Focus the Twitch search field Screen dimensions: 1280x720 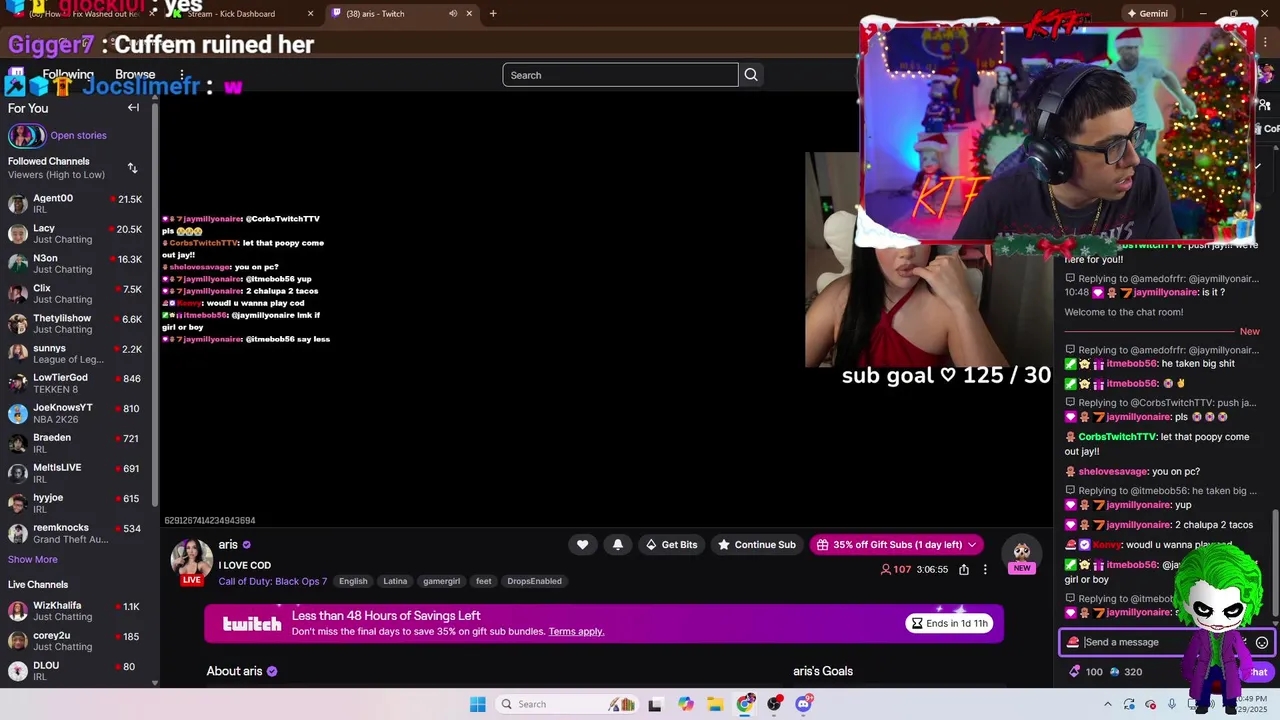[620, 75]
